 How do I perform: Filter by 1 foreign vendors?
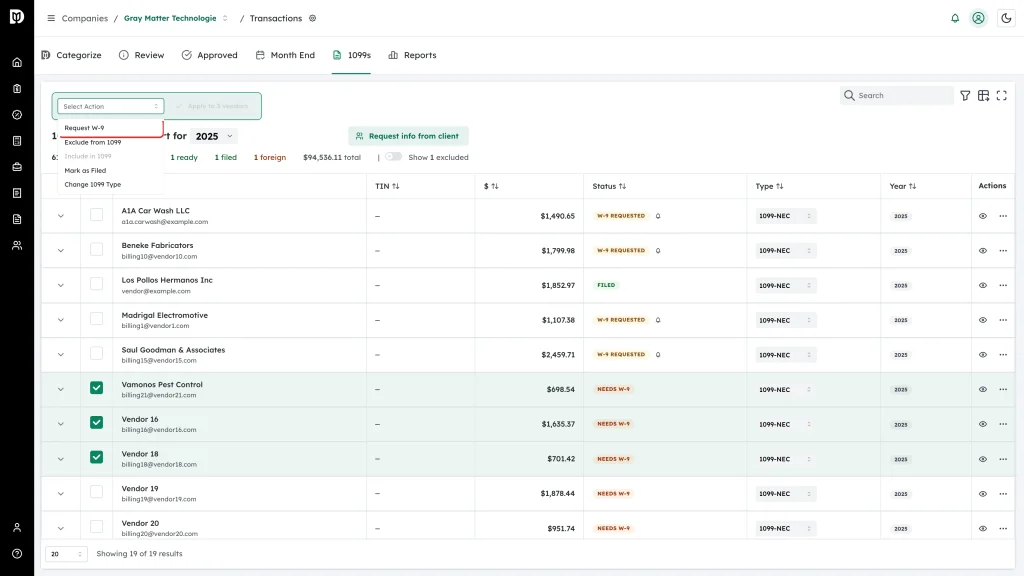[270, 157]
